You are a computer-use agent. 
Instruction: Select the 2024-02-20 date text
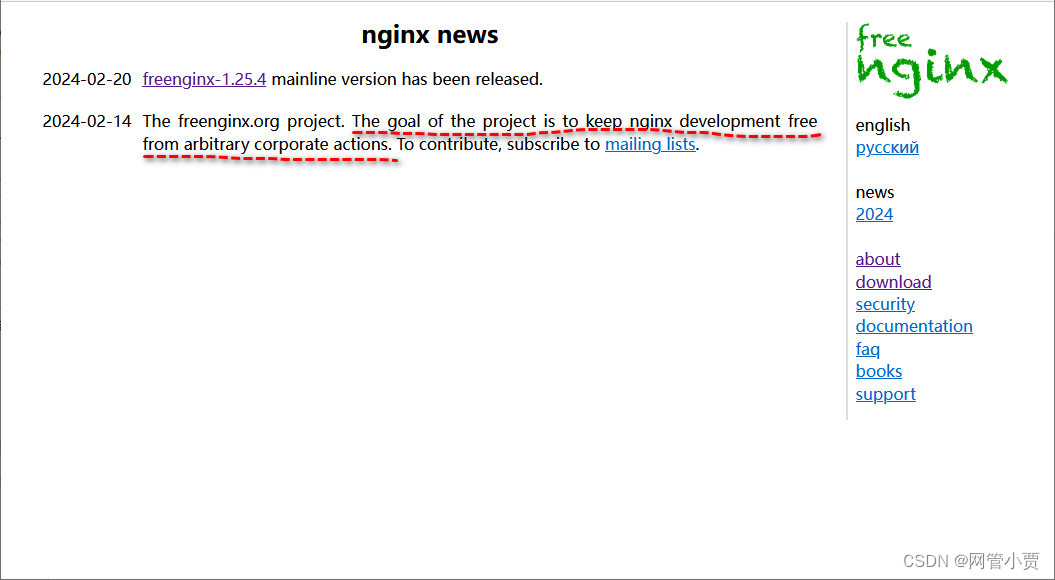coord(87,79)
